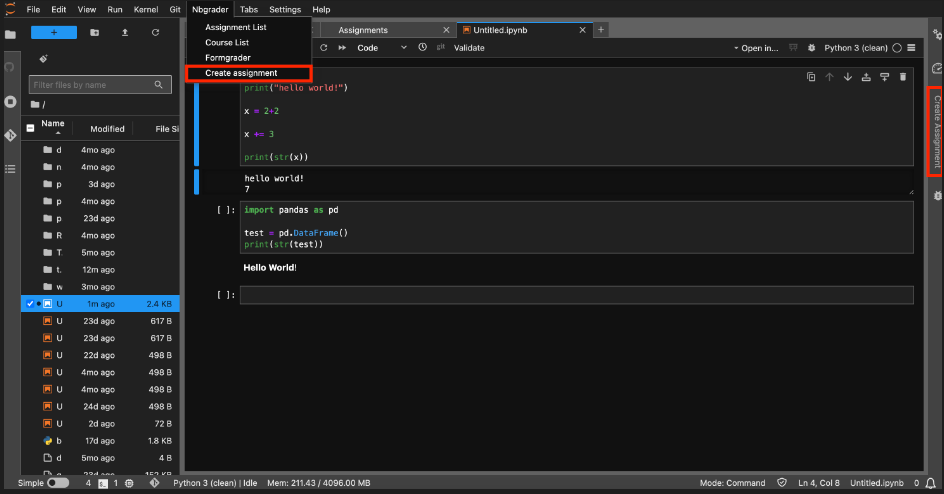The image size is (944, 494).
Task: Restart the kernel via toolbar icon
Action: [323, 48]
